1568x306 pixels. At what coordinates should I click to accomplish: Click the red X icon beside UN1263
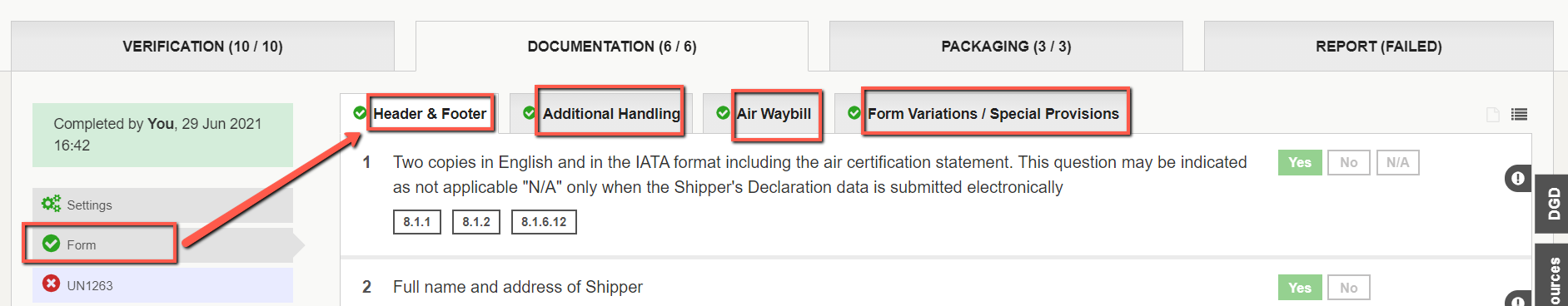(52, 284)
